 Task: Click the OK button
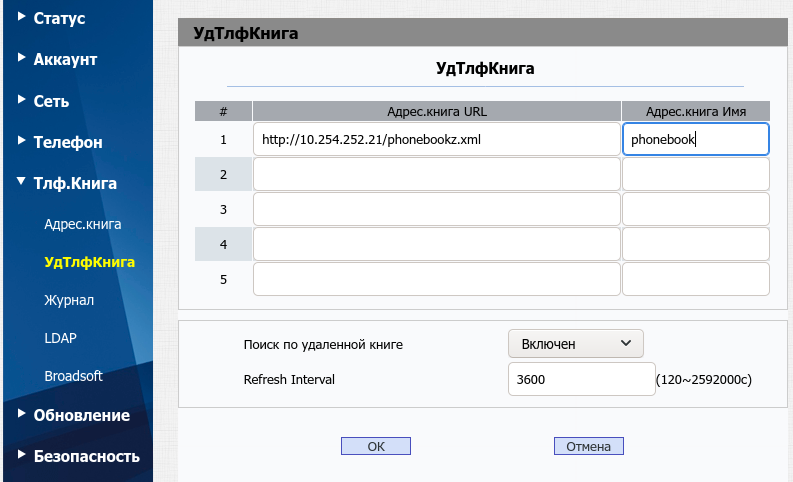click(x=376, y=446)
